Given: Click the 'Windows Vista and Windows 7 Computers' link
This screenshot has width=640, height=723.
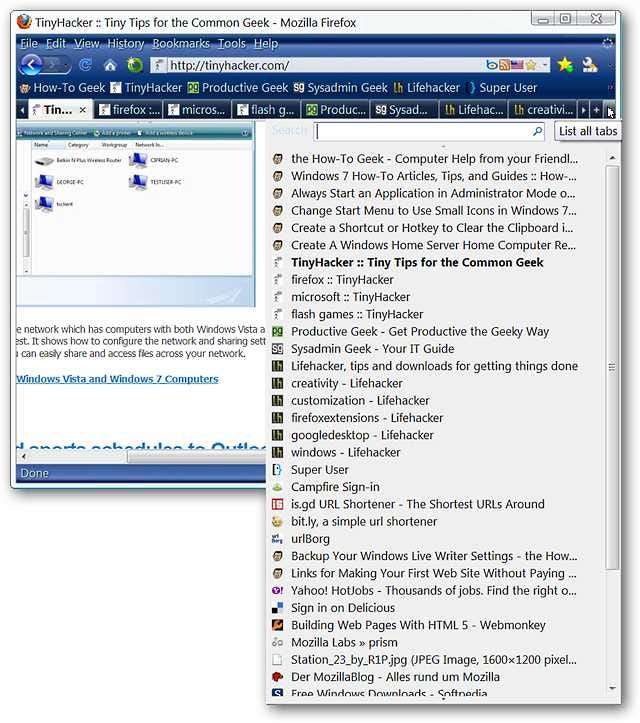Looking at the screenshot, I should 118,379.
